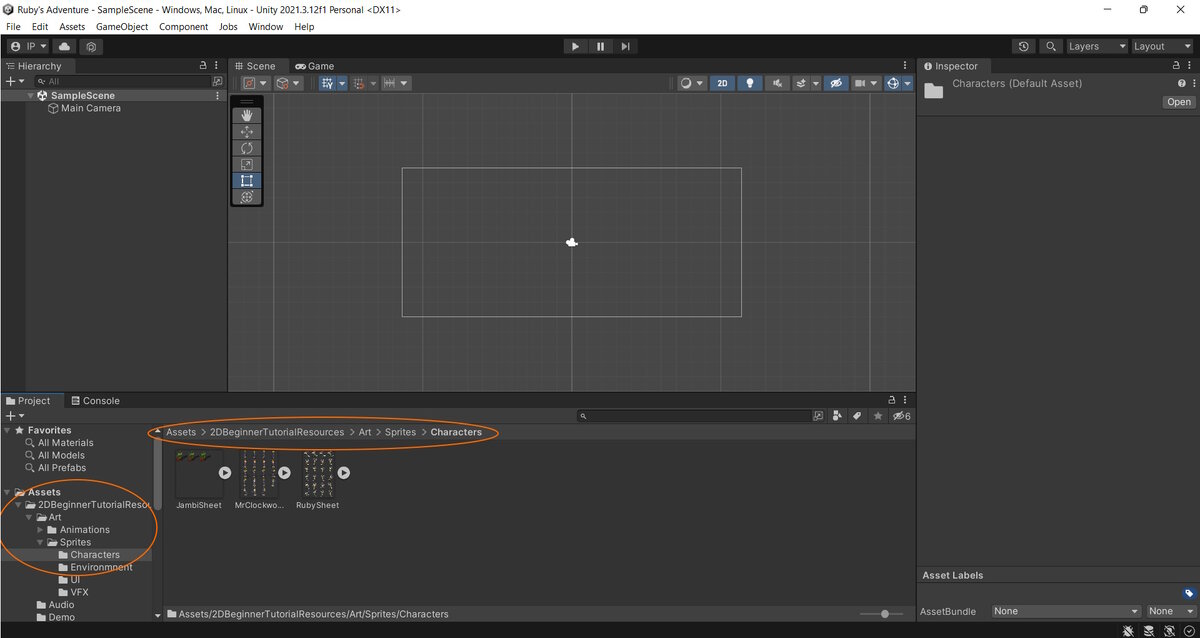The height and width of the screenshot is (638, 1200).
Task: Select the RubySheet asset thumbnail
Action: pos(317,473)
